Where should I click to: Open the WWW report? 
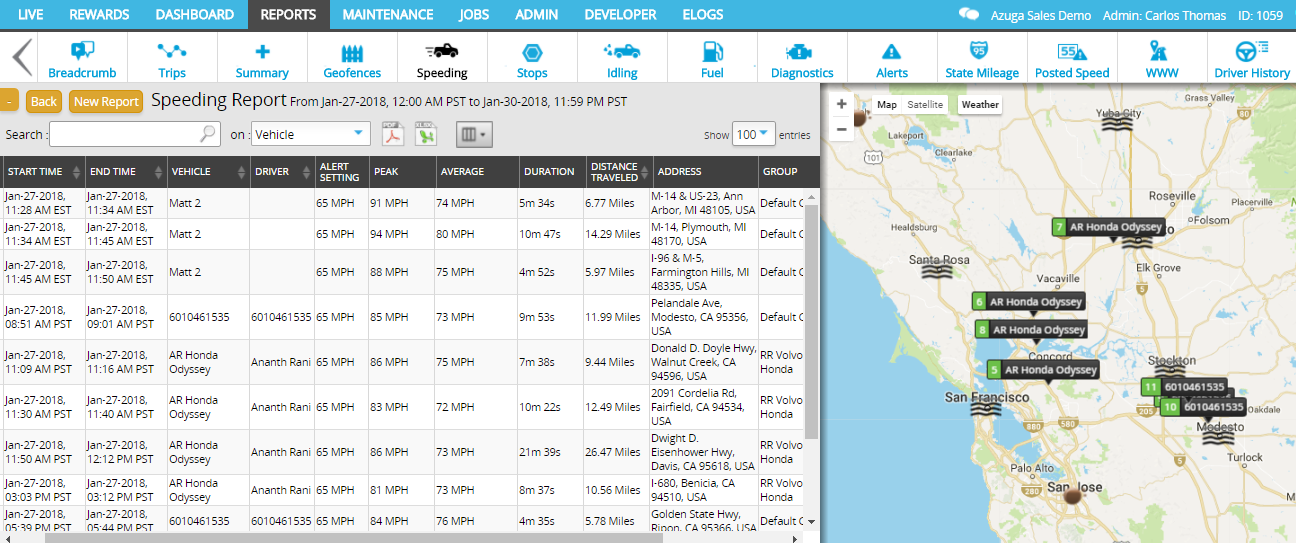(1162, 59)
